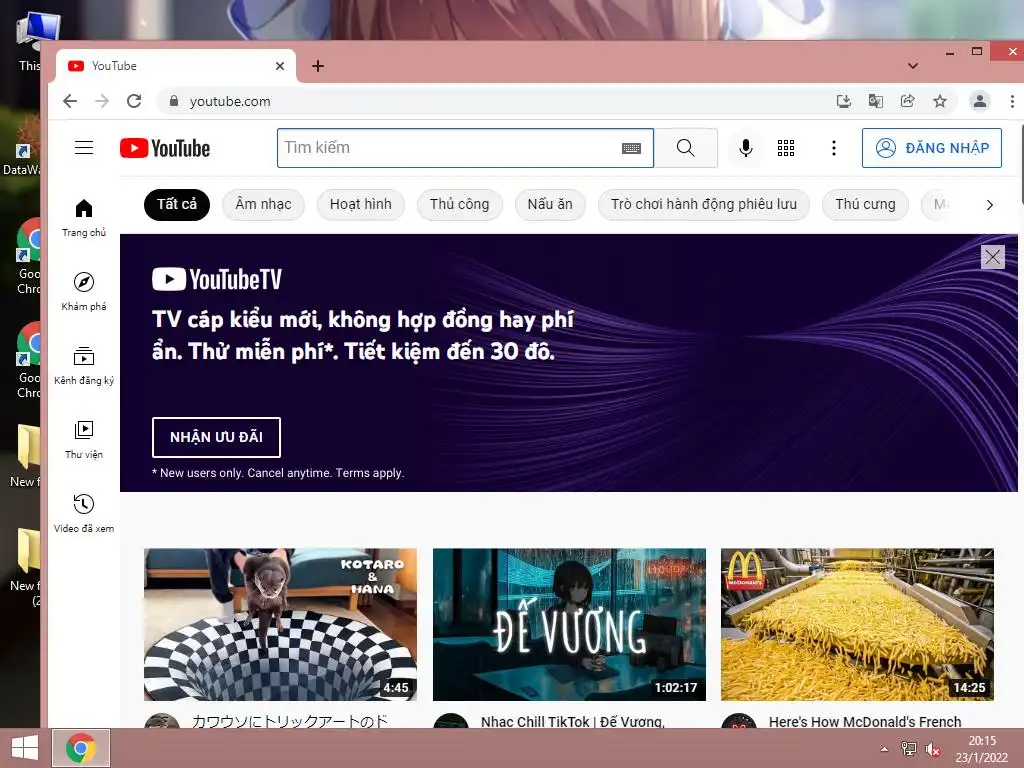
Task: Show hidden system tray icons
Action: point(884,749)
